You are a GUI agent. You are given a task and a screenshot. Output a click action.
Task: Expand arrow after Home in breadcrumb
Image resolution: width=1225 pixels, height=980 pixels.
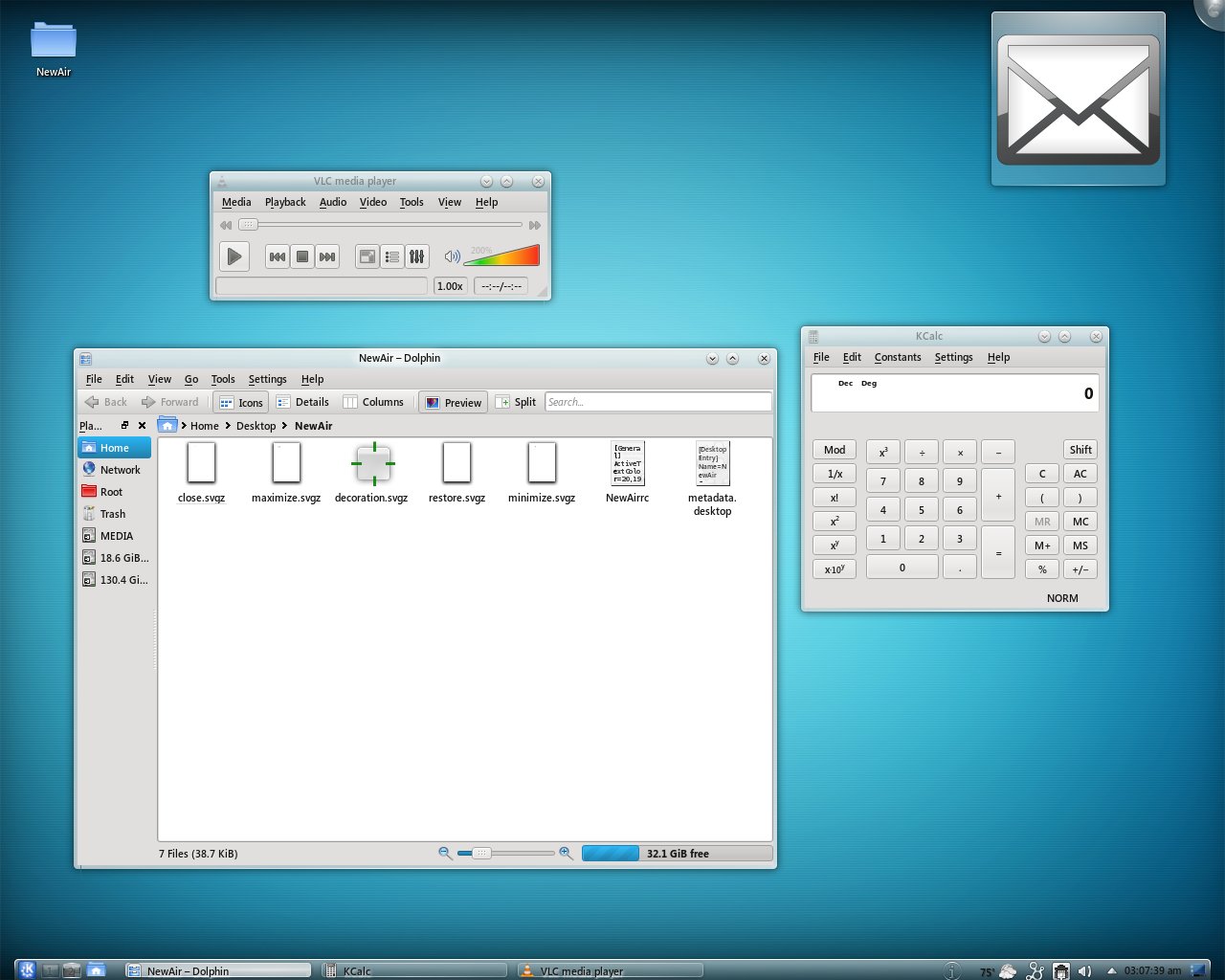[x=228, y=426]
